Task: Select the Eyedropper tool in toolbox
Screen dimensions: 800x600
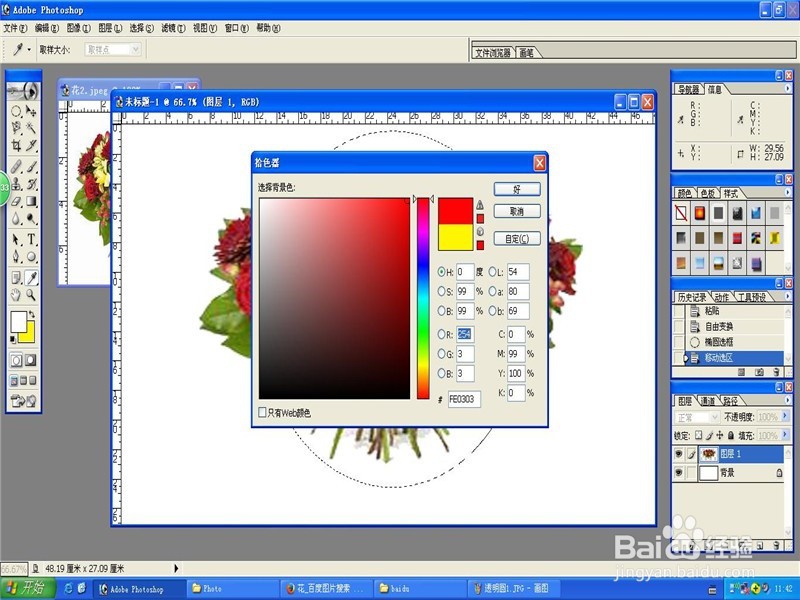Action: (x=31, y=278)
